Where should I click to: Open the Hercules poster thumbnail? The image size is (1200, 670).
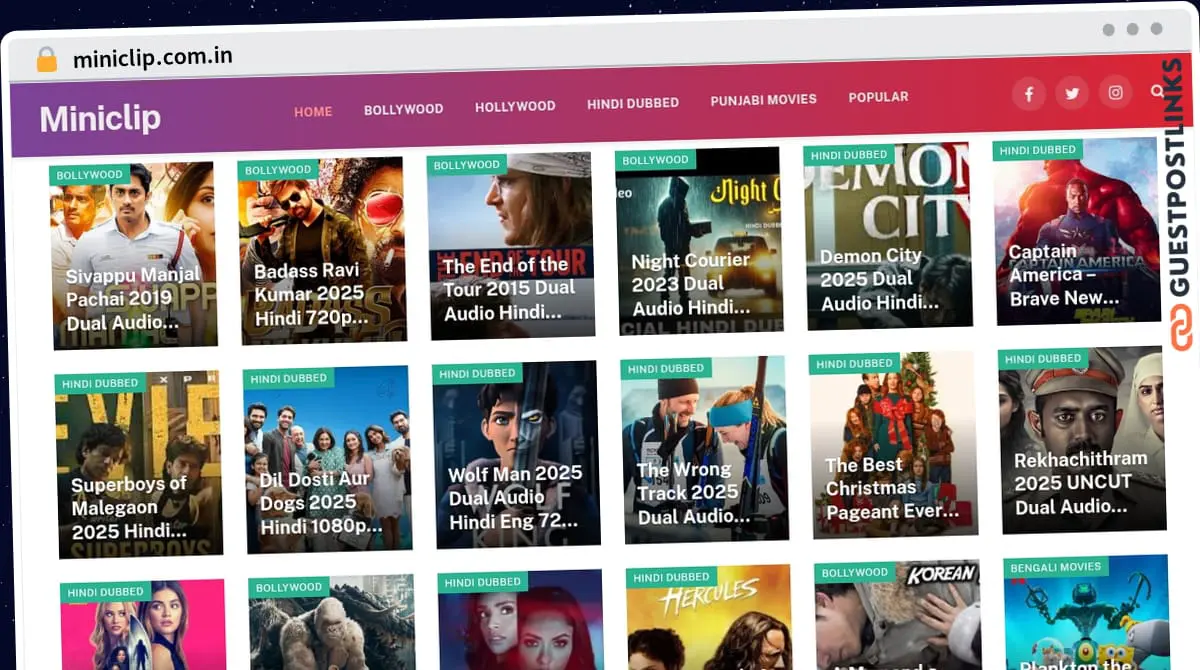click(710, 619)
